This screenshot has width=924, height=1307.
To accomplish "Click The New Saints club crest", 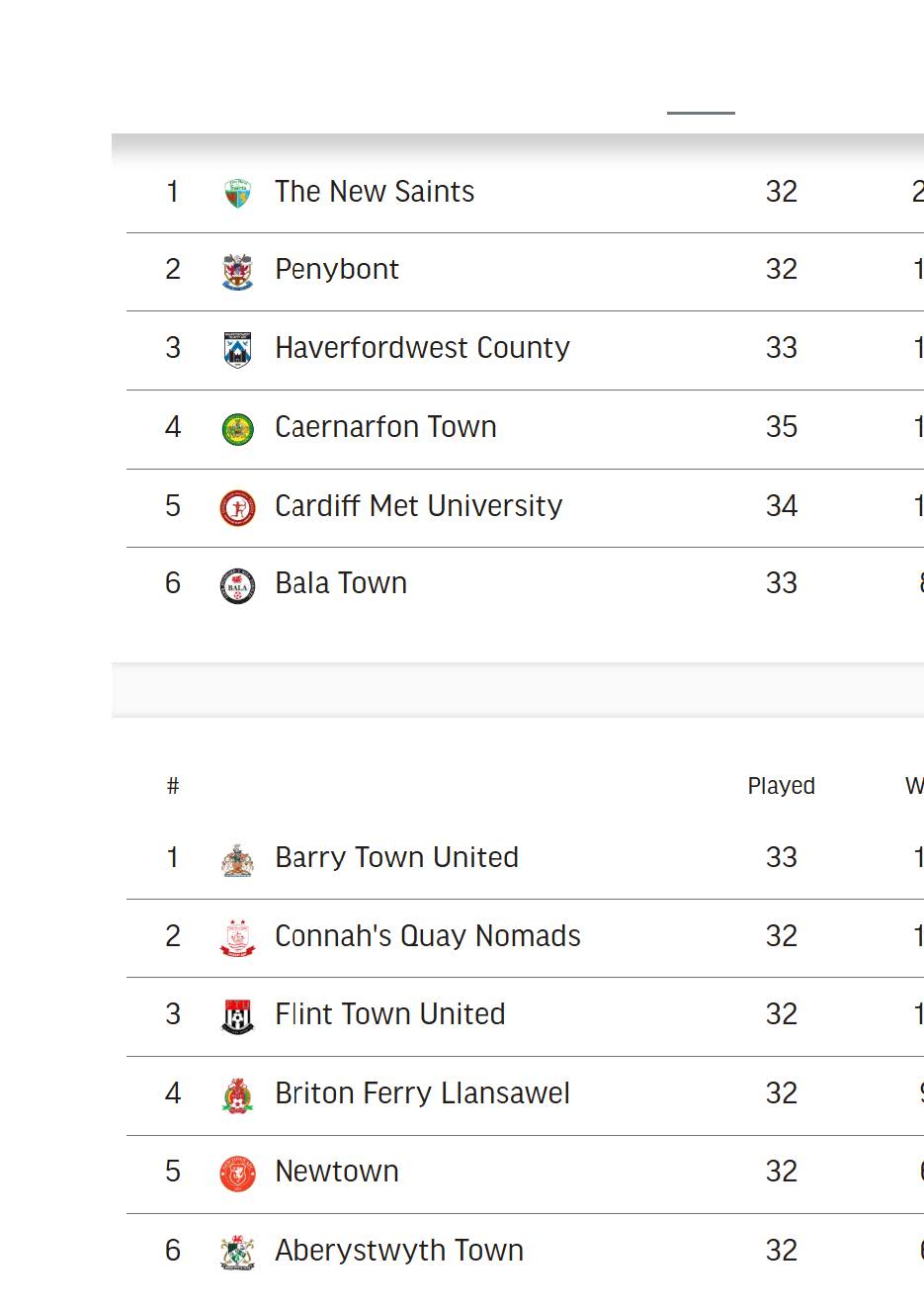I will (x=237, y=193).
